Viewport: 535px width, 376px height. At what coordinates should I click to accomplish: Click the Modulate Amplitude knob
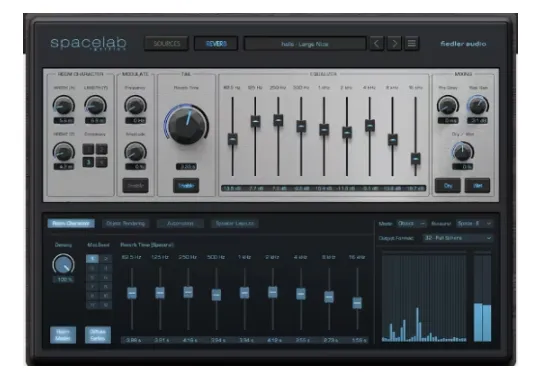point(135,152)
